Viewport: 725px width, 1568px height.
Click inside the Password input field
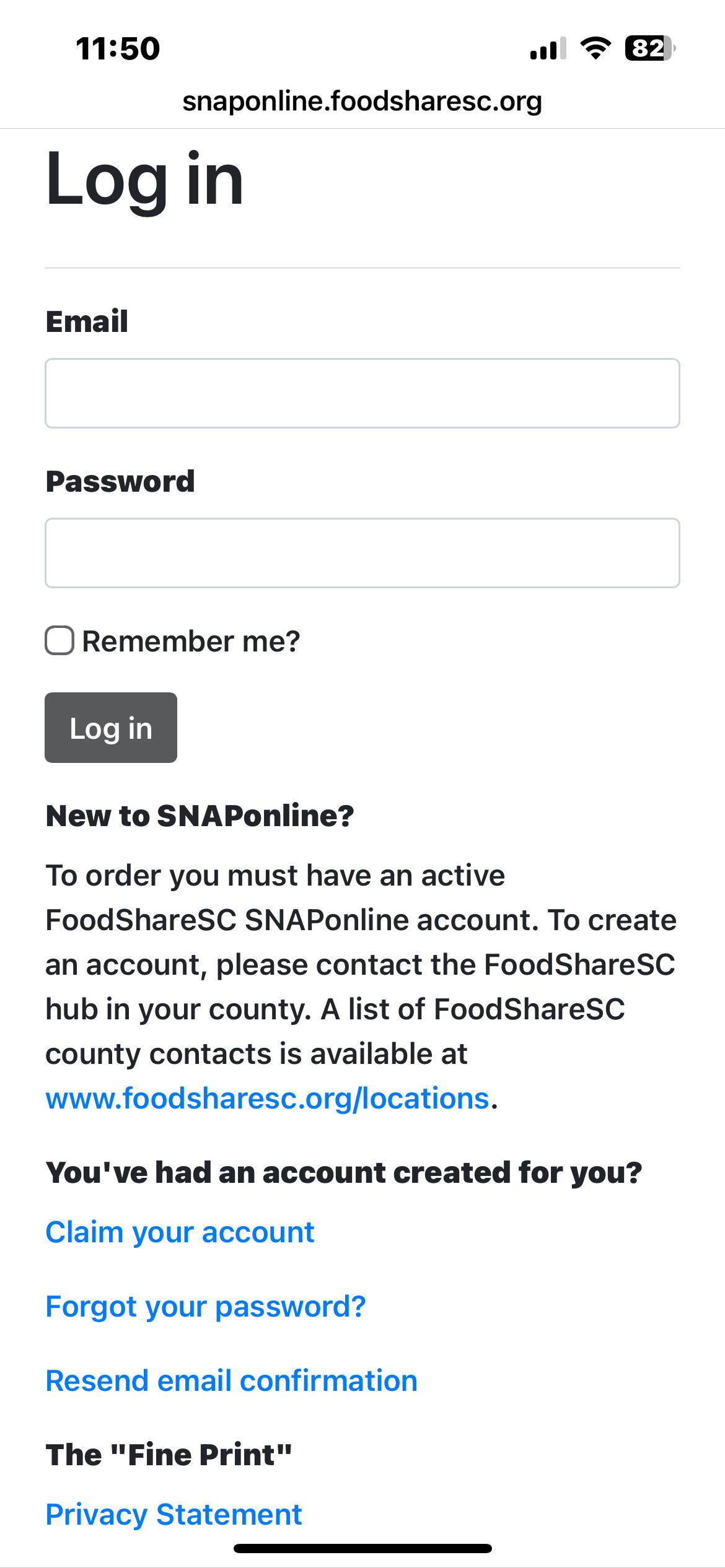(362, 552)
